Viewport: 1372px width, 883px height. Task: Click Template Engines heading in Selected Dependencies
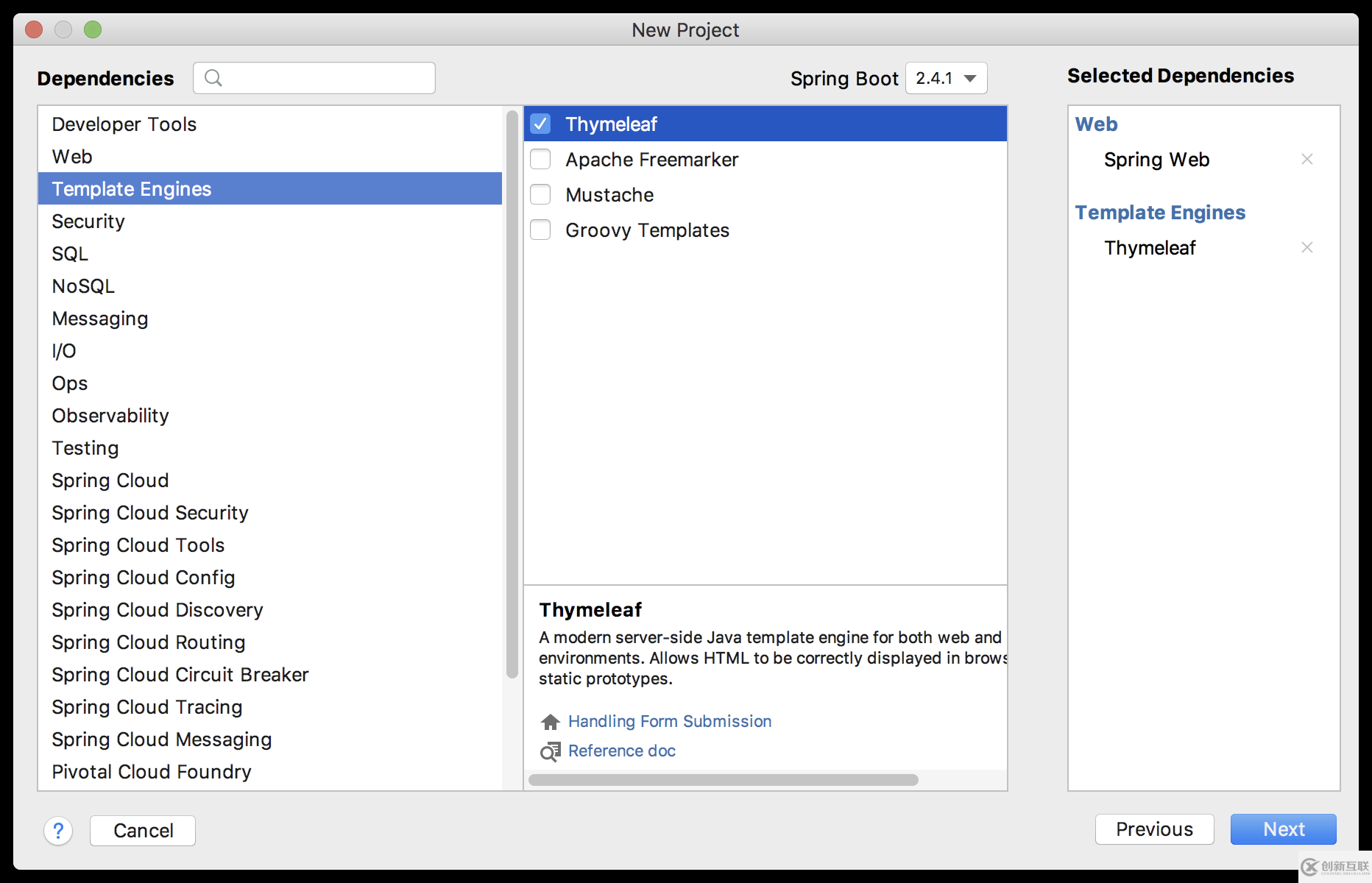pos(1160,213)
